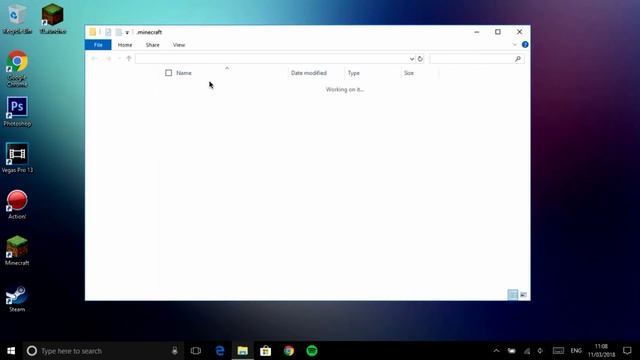Open the Recycle Bin desktop icon
Image resolution: width=640 pixels, height=360 pixels.
click(x=17, y=18)
